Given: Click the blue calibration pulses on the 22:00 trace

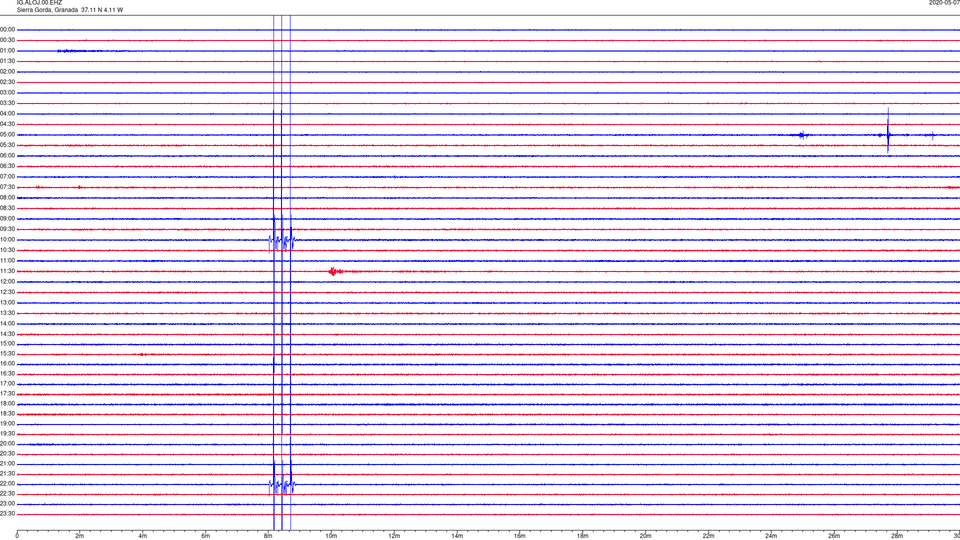Looking at the screenshot, I should click(x=282, y=485).
